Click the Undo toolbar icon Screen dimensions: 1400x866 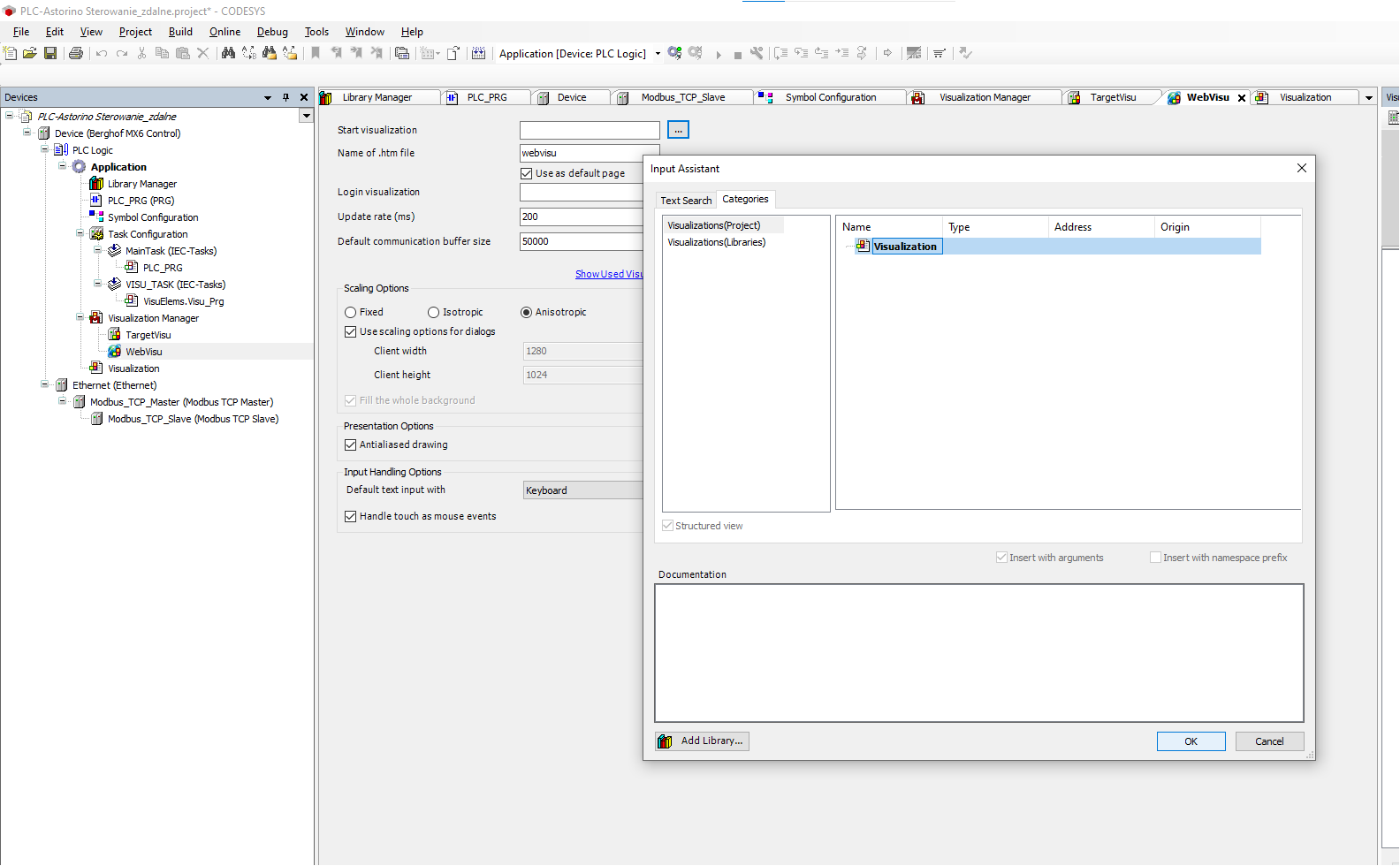click(x=102, y=53)
